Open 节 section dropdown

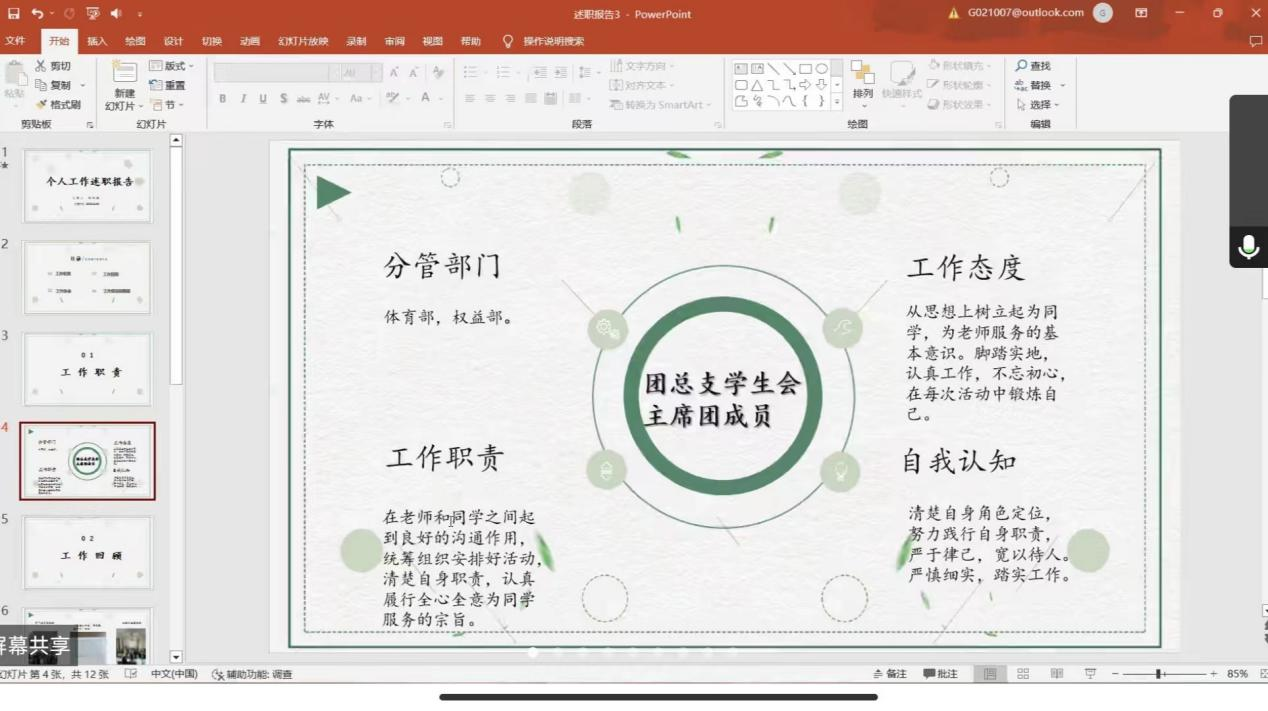coord(167,104)
